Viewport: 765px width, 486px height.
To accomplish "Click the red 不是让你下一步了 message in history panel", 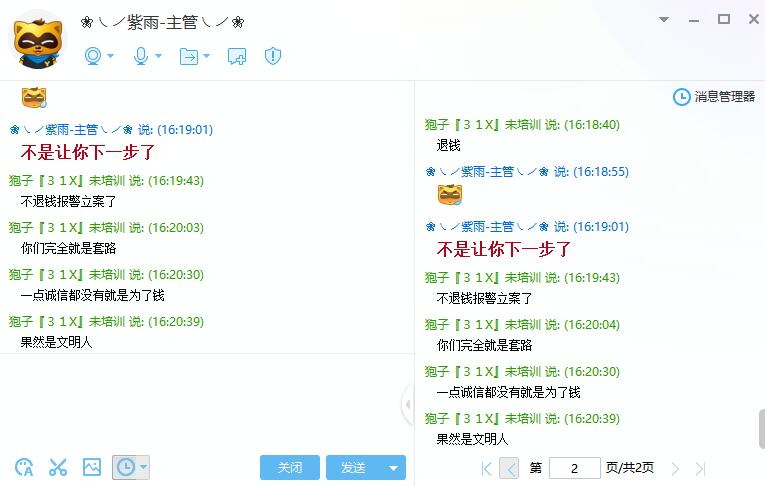I will click(x=504, y=249).
